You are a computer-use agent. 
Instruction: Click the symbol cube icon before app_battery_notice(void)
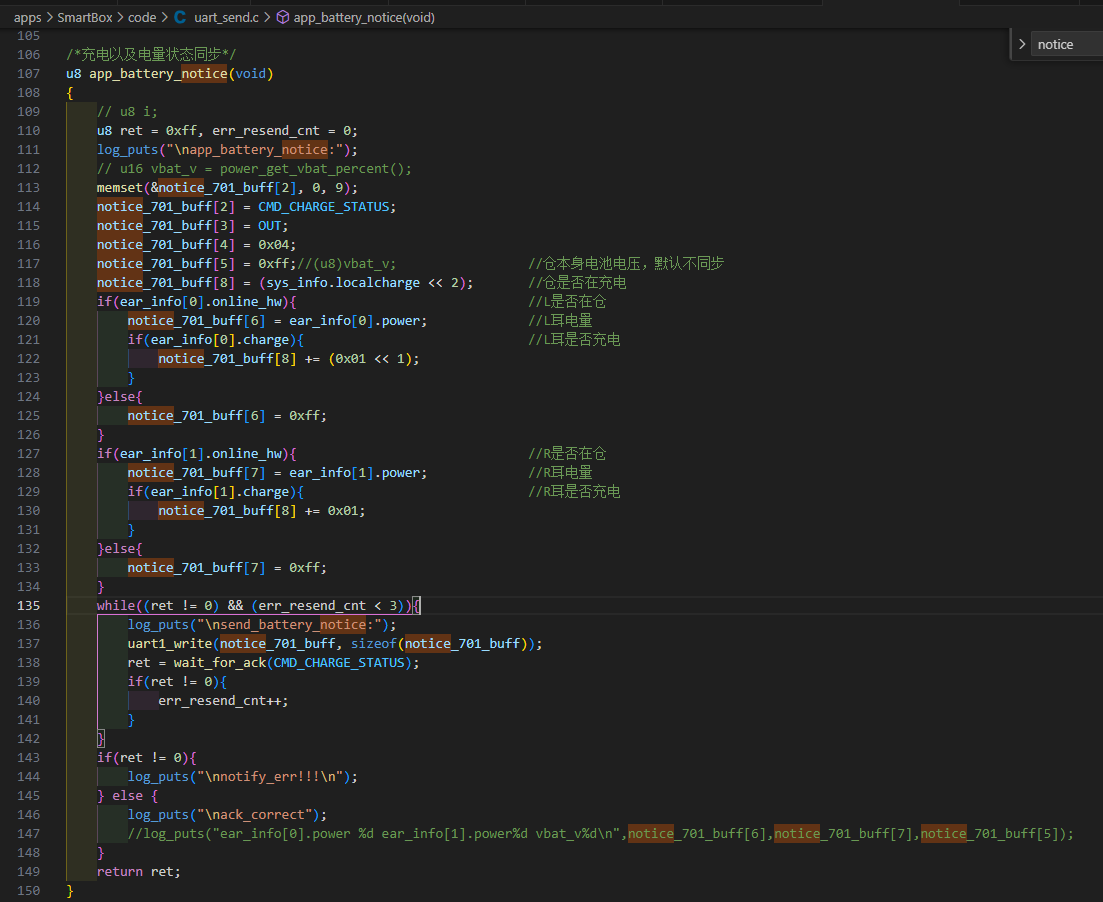pyautogui.click(x=282, y=17)
